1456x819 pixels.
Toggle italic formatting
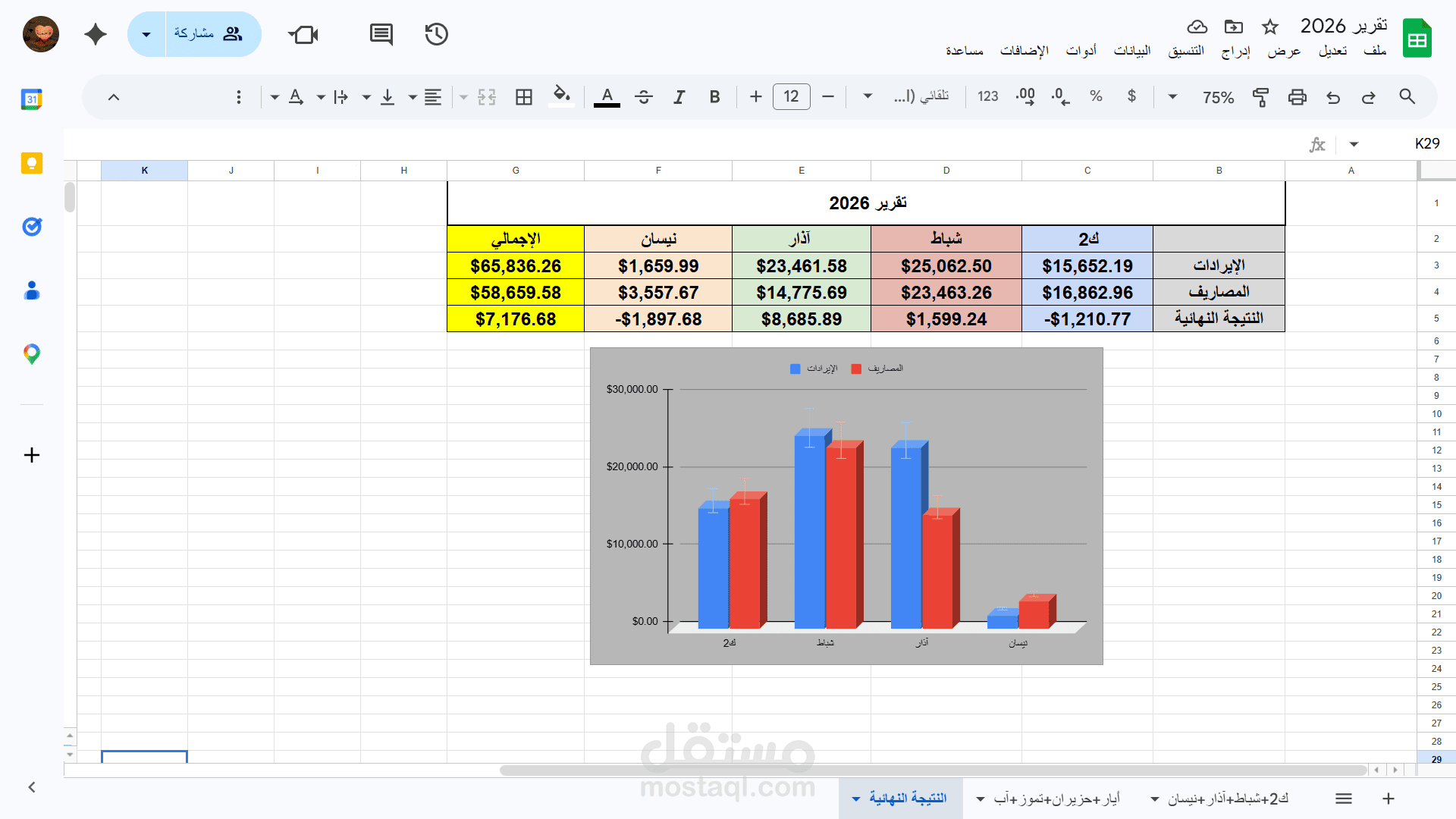click(679, 97)
